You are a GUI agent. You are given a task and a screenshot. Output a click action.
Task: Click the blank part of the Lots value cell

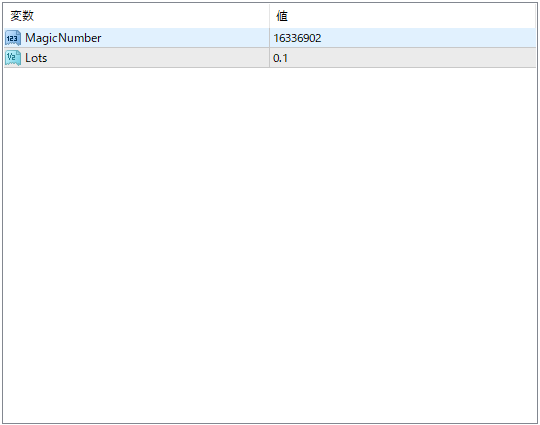(412, 58)
